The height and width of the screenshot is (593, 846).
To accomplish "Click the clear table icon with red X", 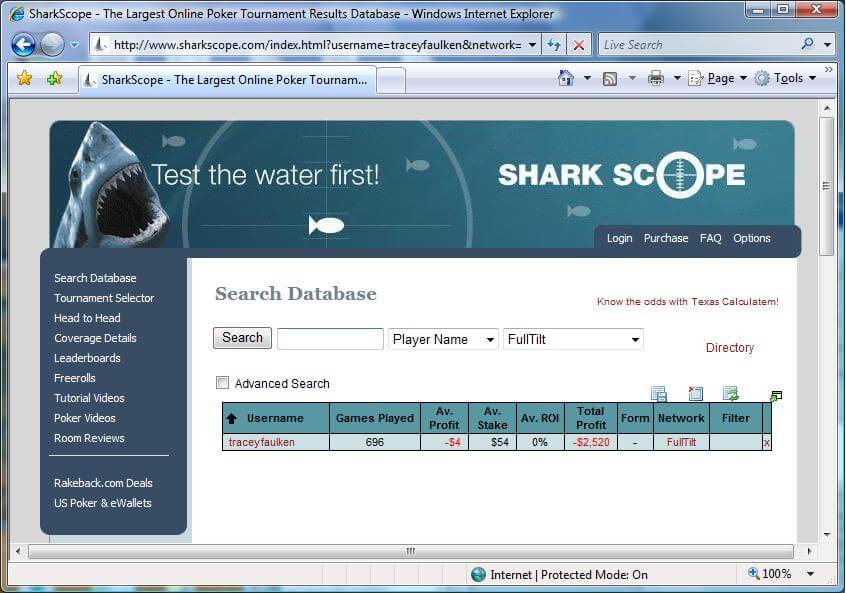I will 696,394.
